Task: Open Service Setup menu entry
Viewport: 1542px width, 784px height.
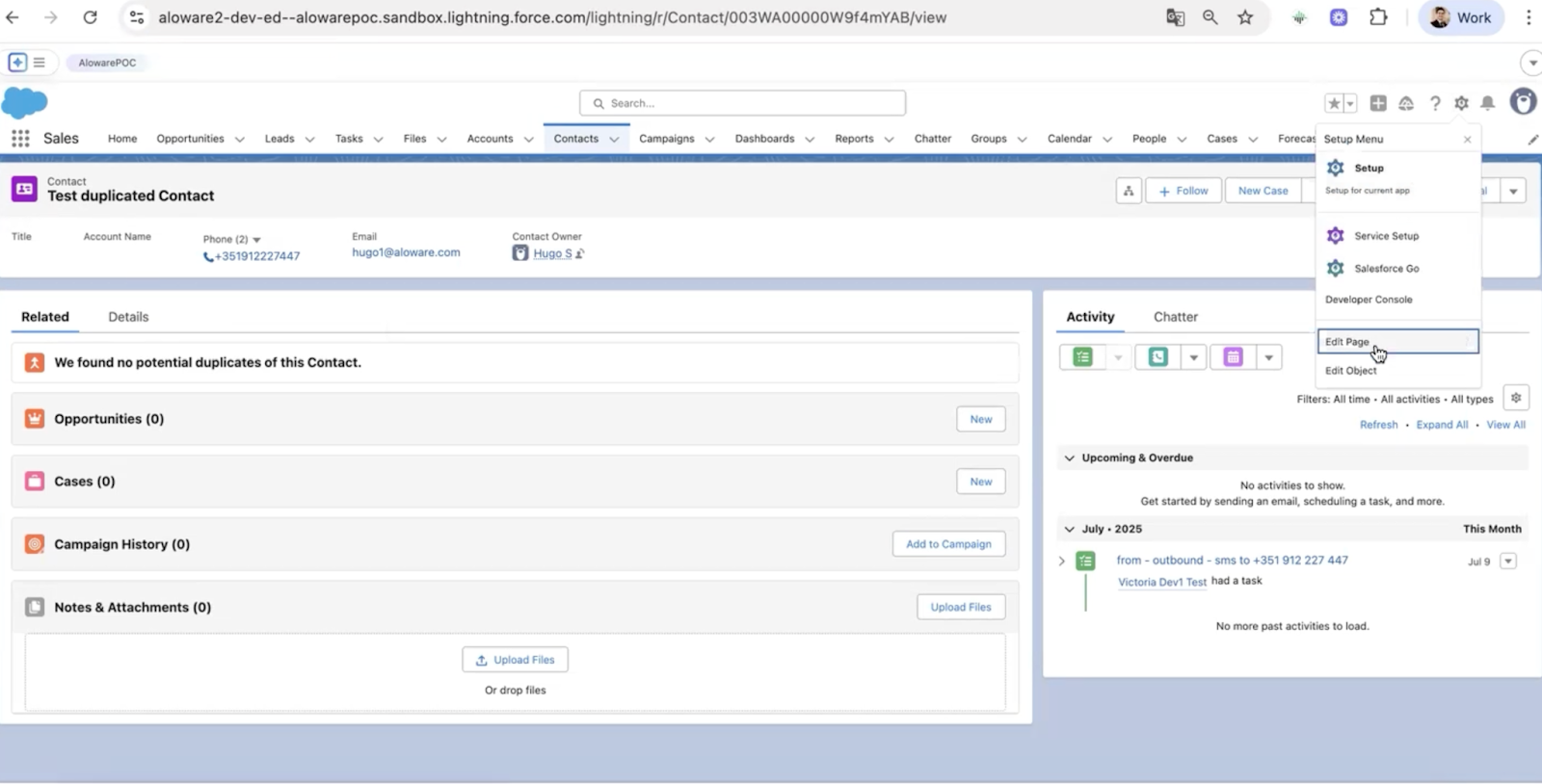Action: (1397, 236)
